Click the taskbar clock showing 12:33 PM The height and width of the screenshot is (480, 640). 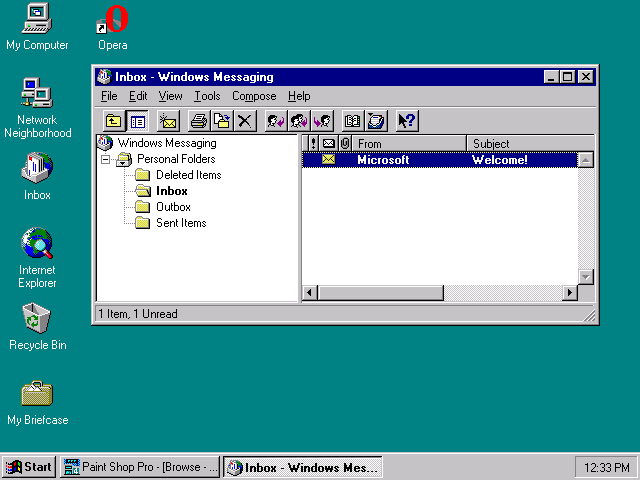click(x=606, y=467)
